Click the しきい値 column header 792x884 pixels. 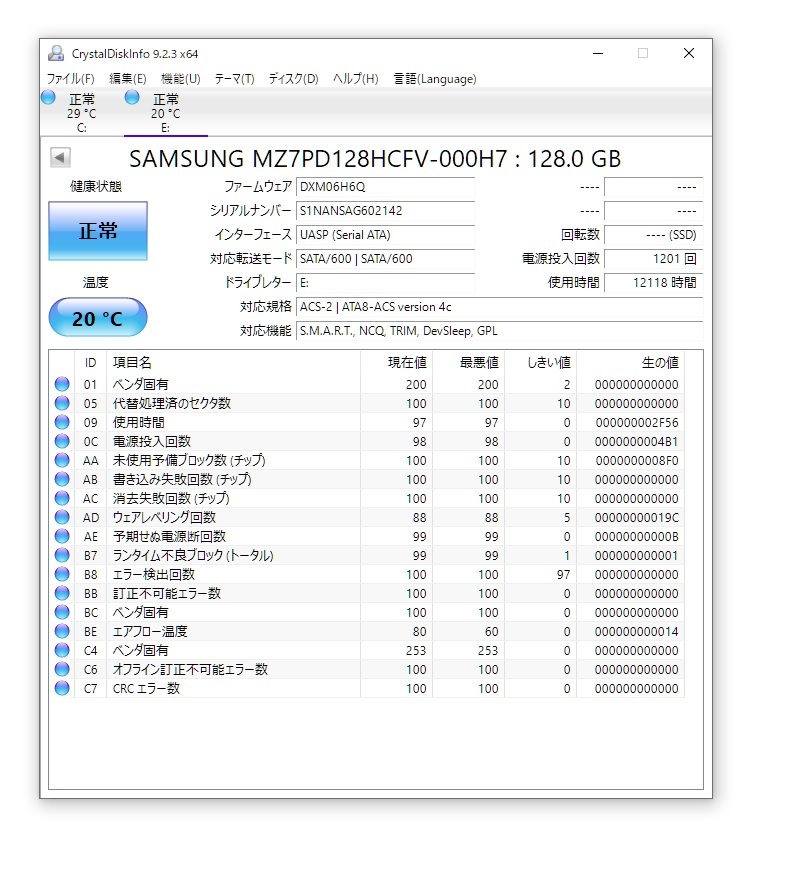[x=541, y=363]
